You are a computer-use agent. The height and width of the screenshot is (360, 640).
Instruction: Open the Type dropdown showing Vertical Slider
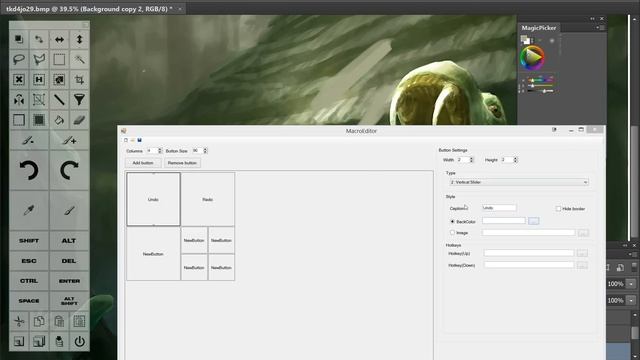[519, 182]
